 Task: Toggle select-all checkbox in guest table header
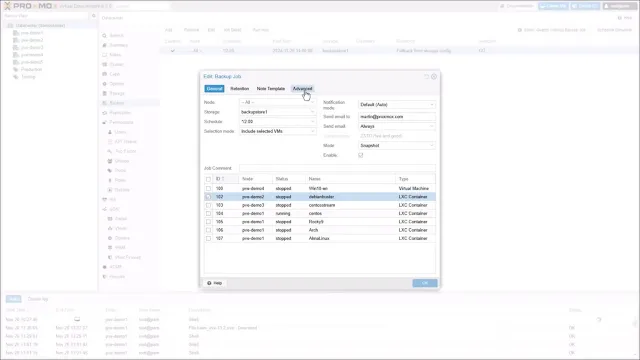208,179
